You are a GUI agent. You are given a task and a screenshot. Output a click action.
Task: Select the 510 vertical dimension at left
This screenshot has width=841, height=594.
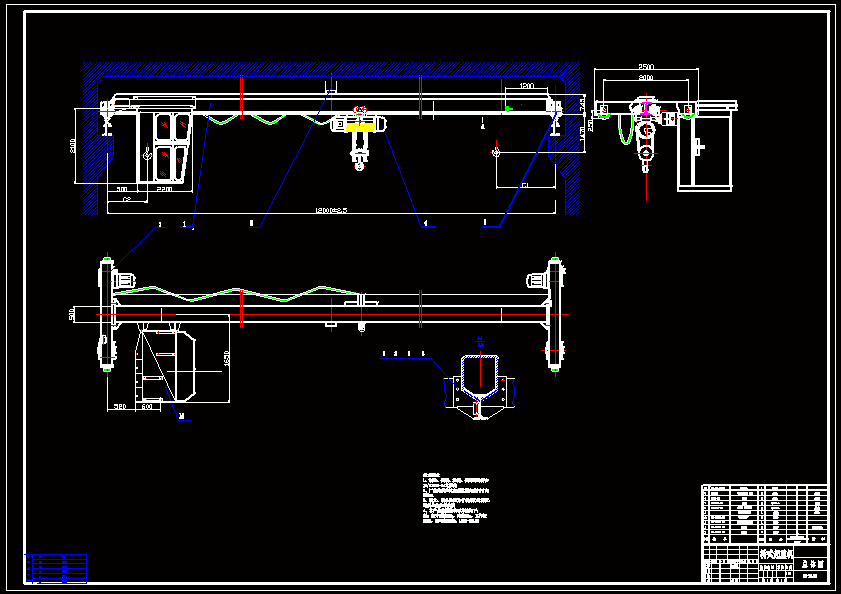click(x=71, y=314)
